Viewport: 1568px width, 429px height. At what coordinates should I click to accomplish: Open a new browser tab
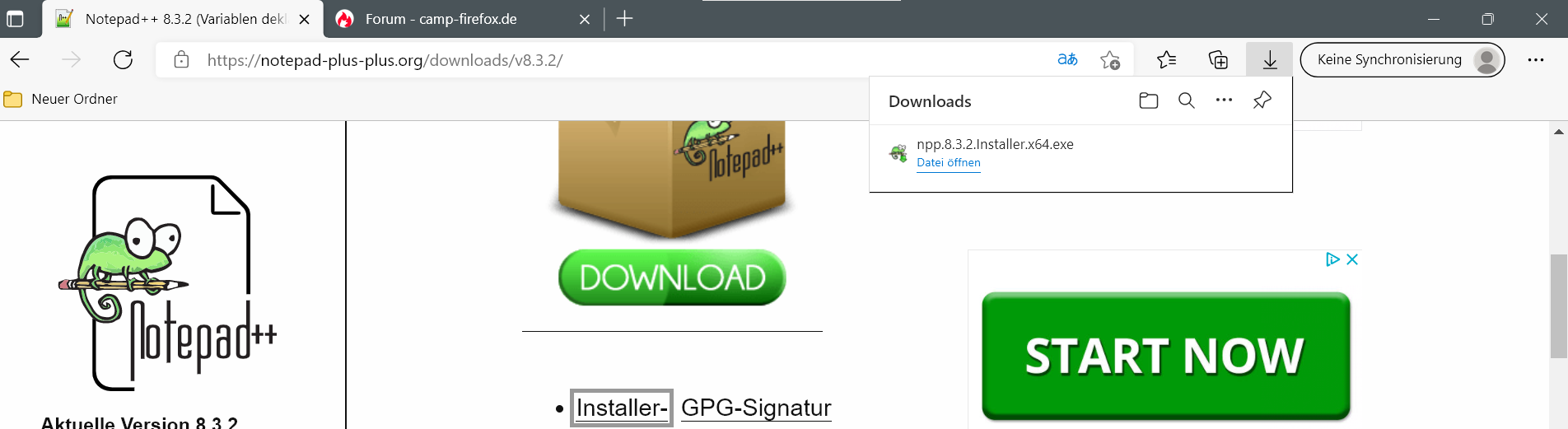point(625,18)
